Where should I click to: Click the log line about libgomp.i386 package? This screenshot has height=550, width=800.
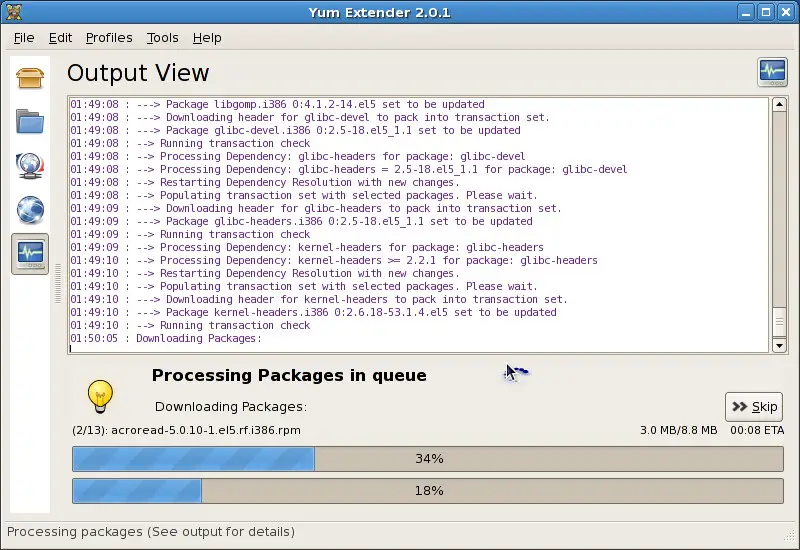(x=278, y=104)
